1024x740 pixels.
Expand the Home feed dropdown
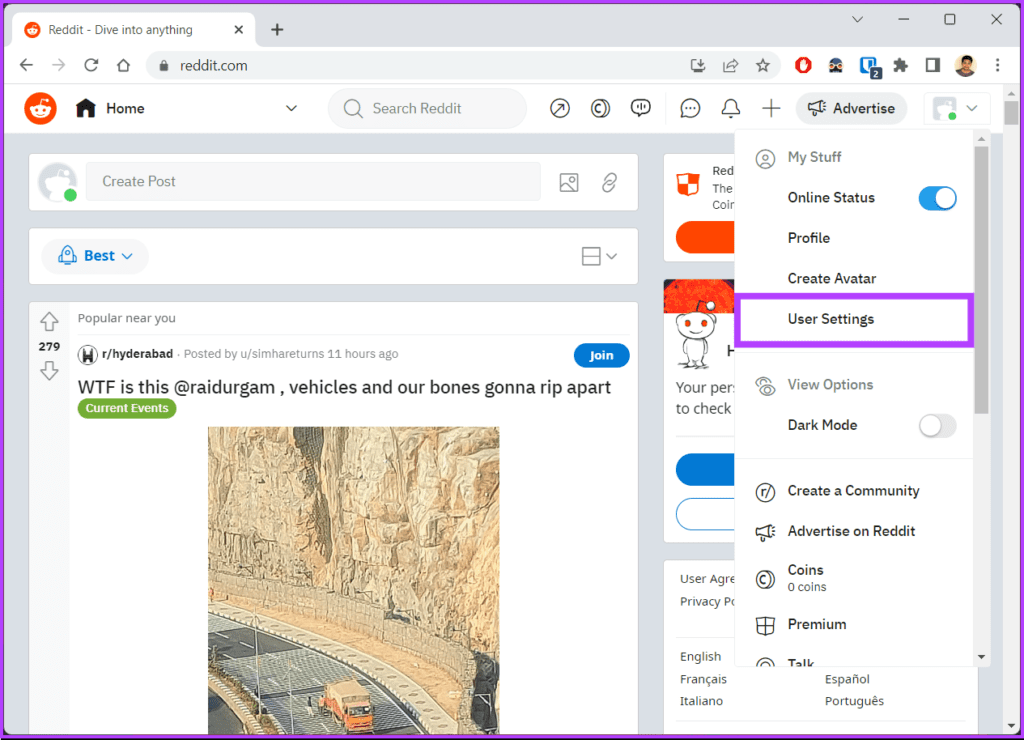[291, 108]
